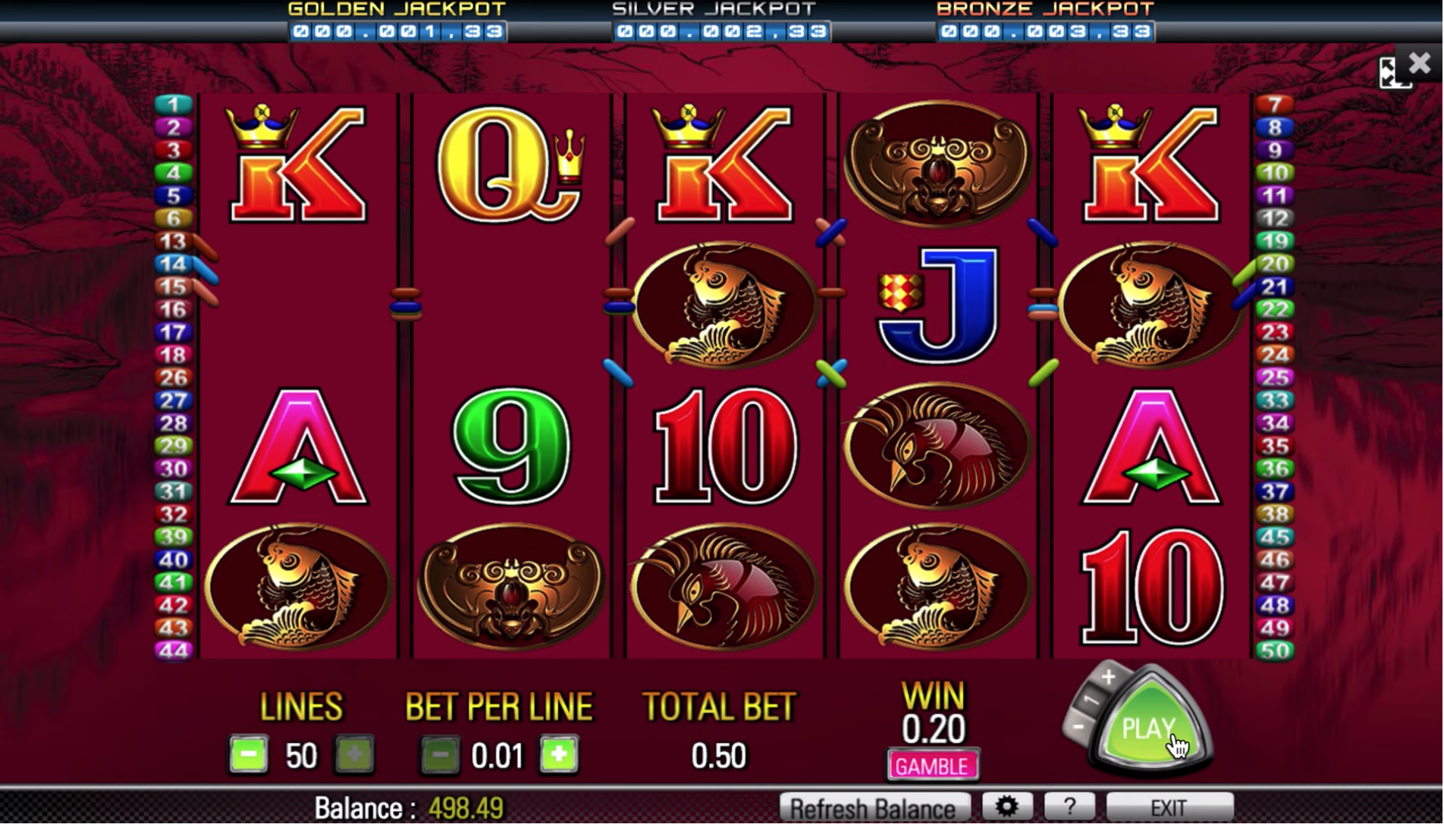Select payline number 50 indicator
This screenshot has width=1444, height=840.
(x=1275, y=650)
